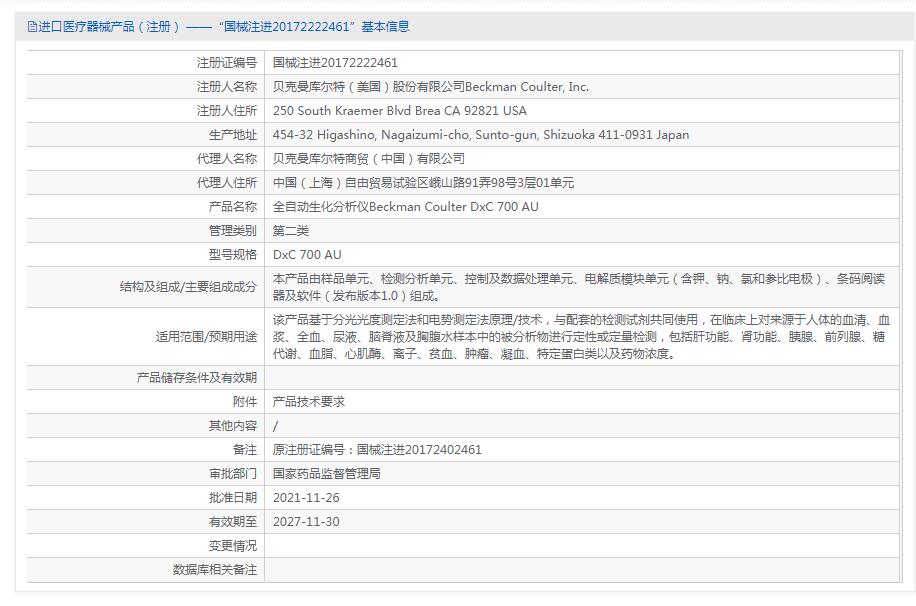
Task: Select the management class value "第二类"
Action: coord(291,230)
